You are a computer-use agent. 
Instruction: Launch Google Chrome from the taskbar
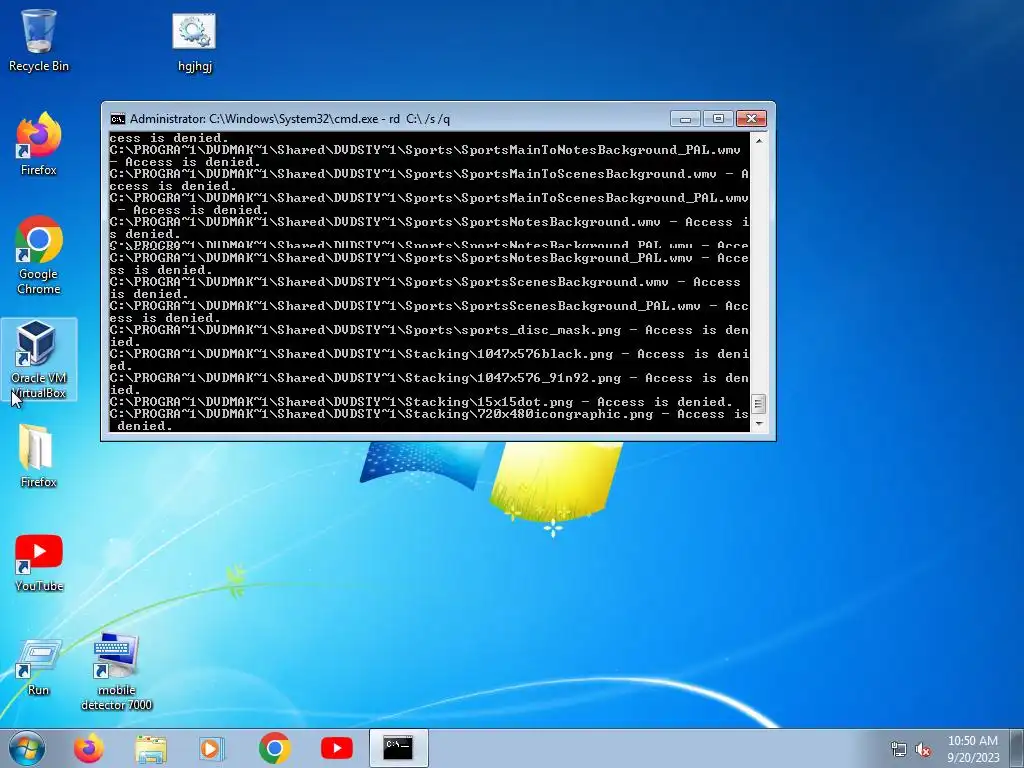point(274,748)
